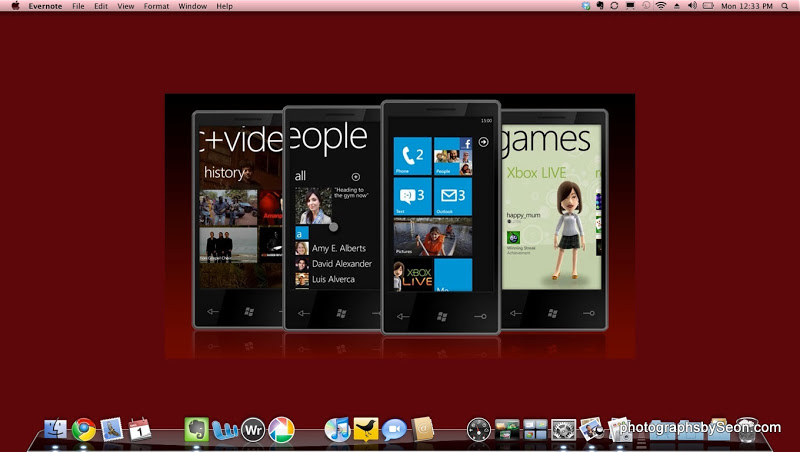Image resolution: width=800 pixels, height=452 pixels.
Task: Open iChat video bubble icon in dock
Action: 394,430
